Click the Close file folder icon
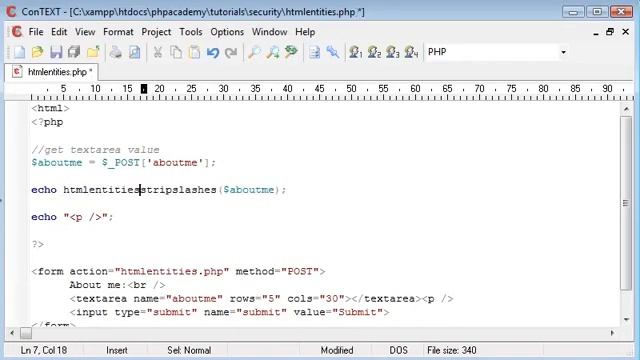The image size is (640, 360). click(x=93, y=52)
